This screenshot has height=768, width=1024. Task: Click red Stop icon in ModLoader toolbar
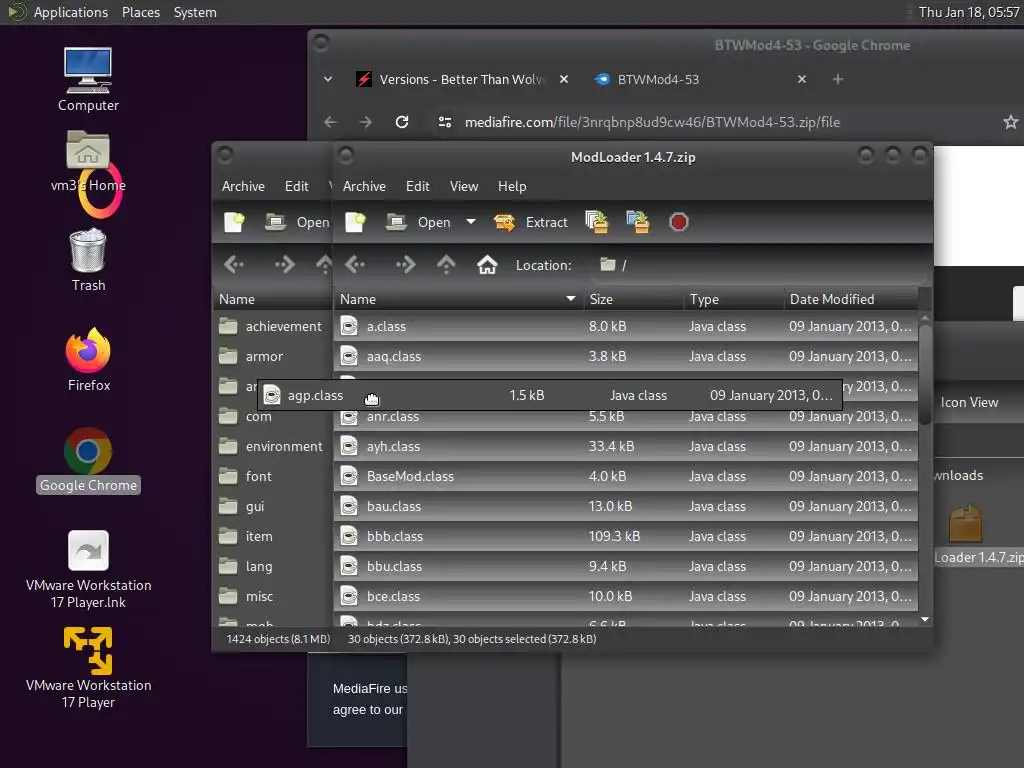point(679,222)
